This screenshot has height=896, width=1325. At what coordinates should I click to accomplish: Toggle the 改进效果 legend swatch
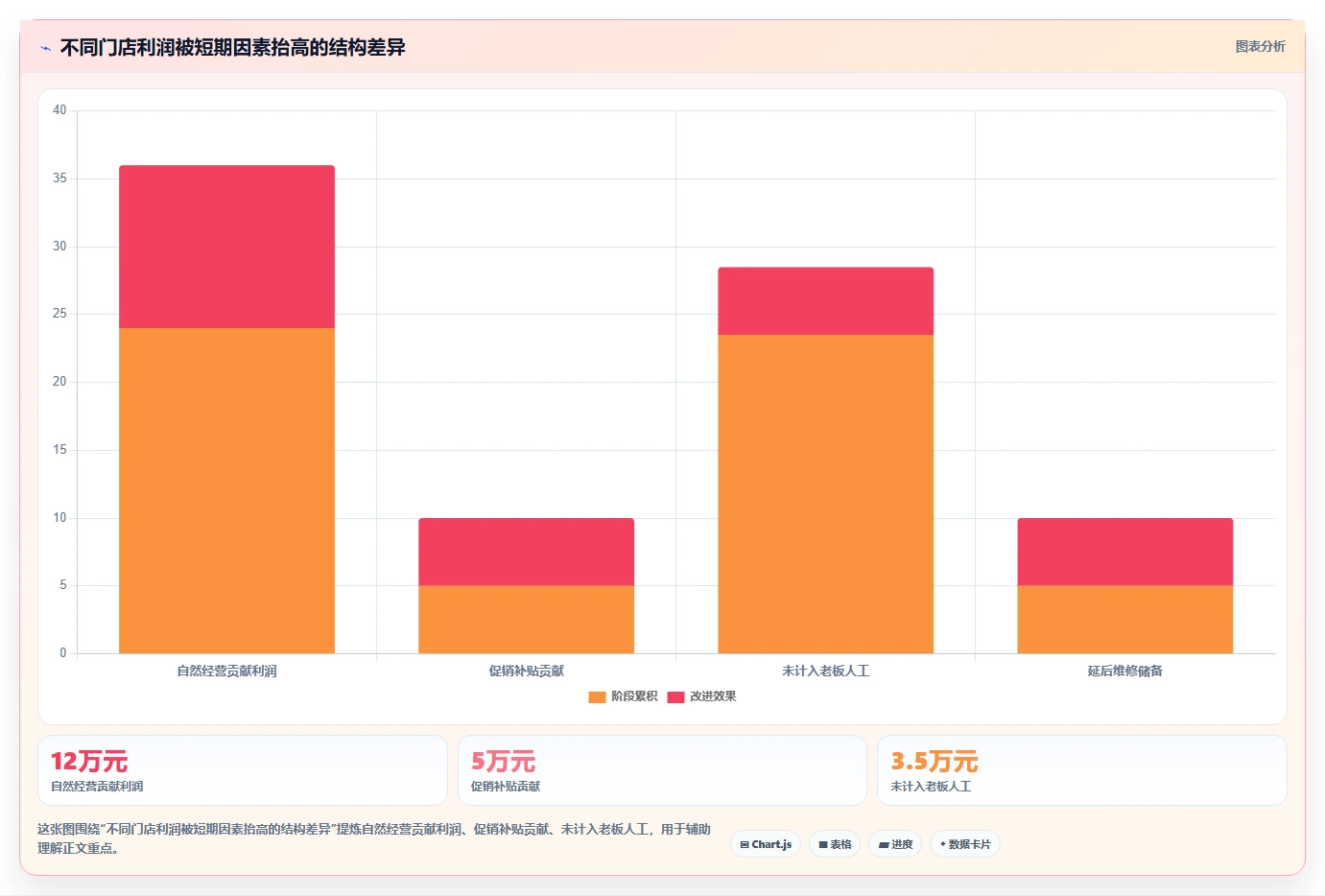tap(675, 696)
